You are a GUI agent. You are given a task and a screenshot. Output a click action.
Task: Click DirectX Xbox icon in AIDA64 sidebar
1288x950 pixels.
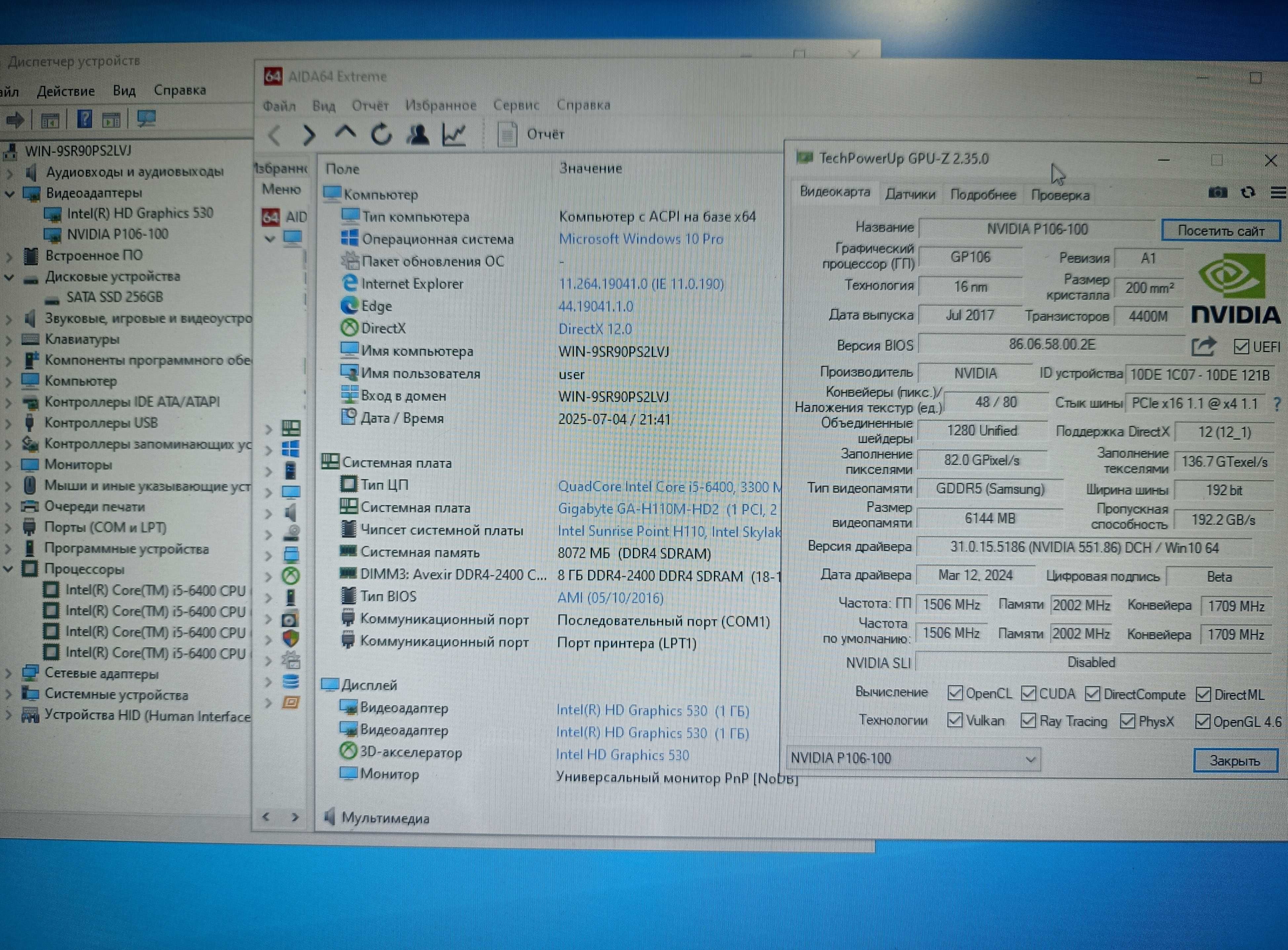291,575
